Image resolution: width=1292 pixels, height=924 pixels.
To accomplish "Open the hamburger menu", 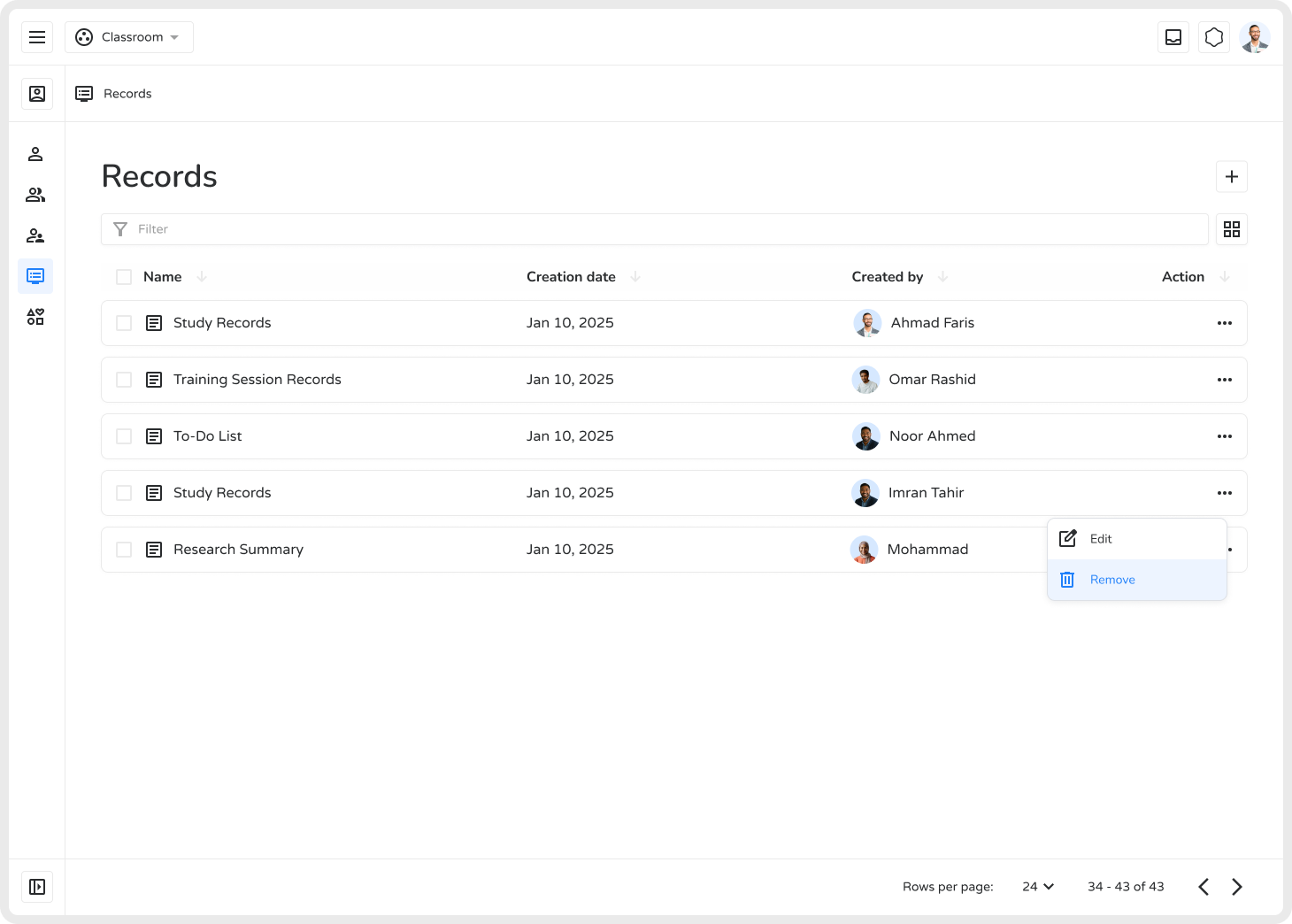I will (x=37, y=37).
